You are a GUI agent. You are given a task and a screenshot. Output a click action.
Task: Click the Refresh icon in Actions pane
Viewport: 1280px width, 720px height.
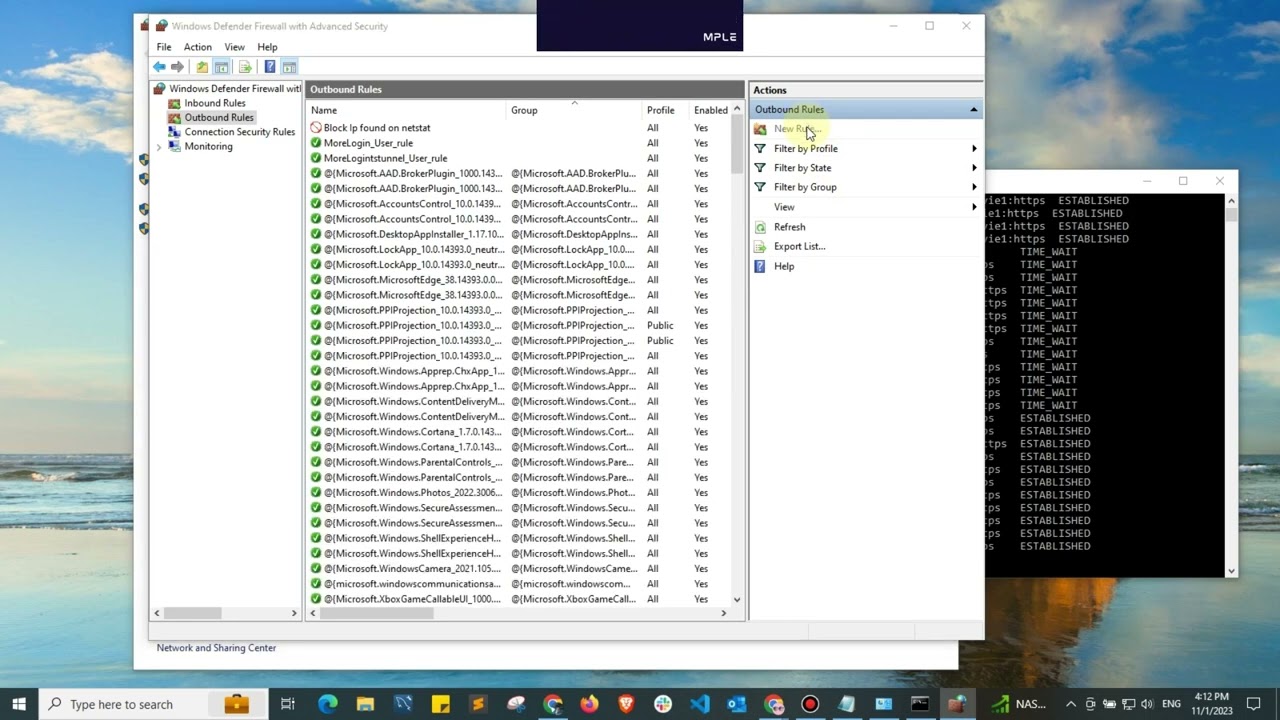760,227
